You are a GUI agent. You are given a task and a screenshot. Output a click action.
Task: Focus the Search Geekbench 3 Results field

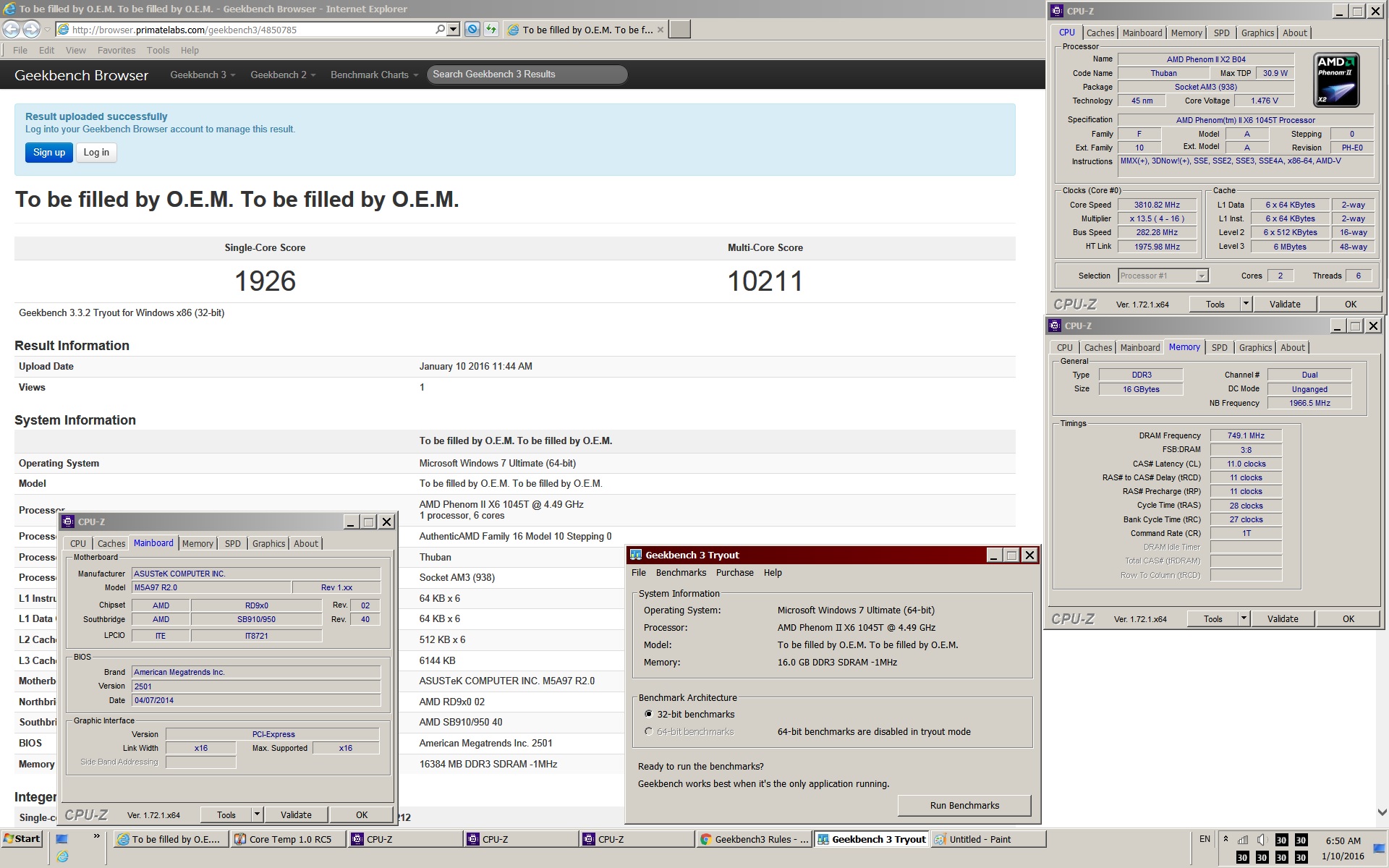[x=527, y=75]
